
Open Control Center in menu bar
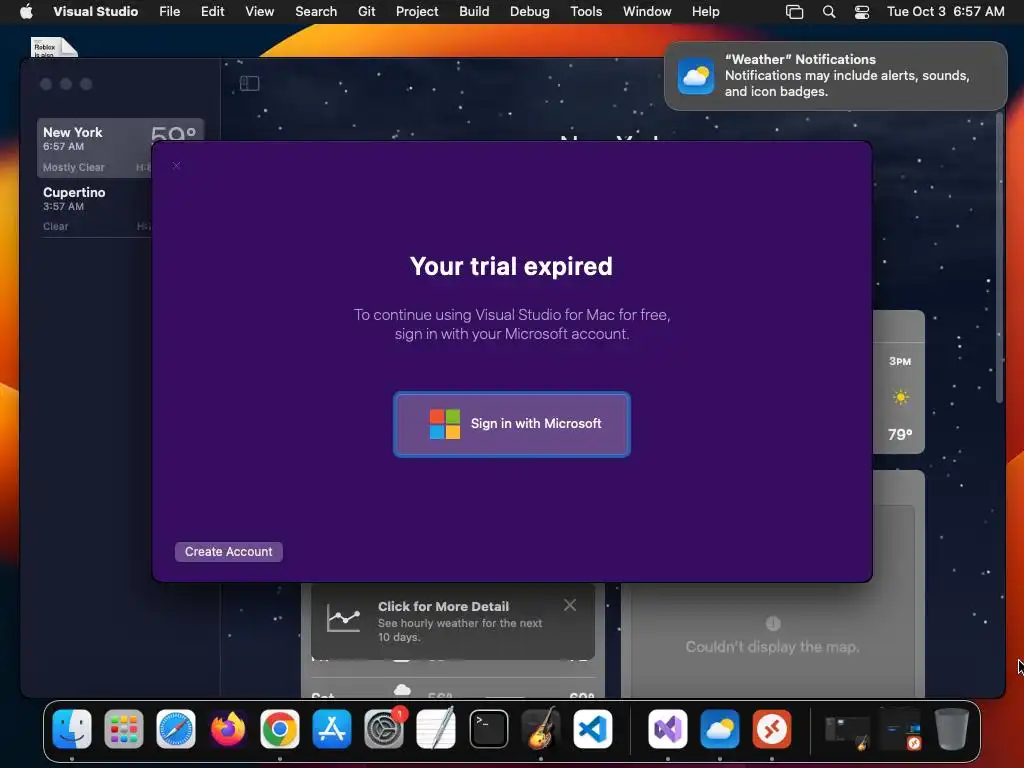[x=862, y=12]
